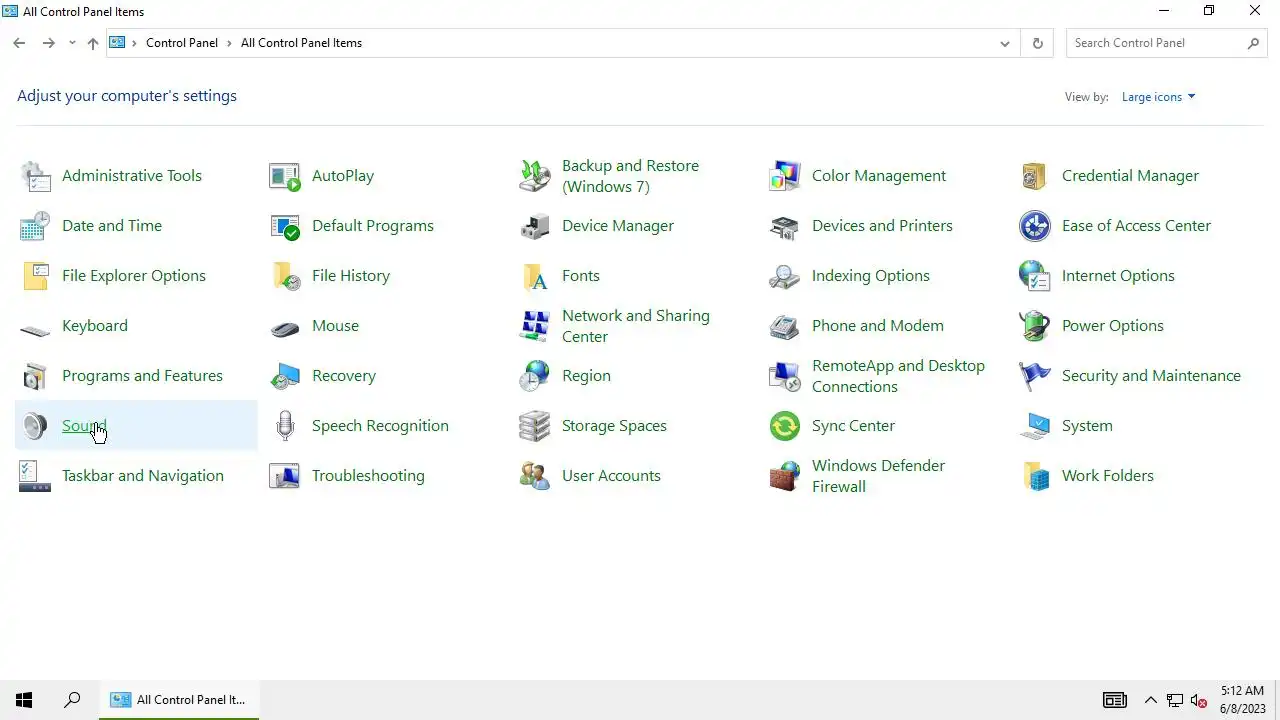
Task: Open the Device Manager icon
Action: tap(535, 226)
